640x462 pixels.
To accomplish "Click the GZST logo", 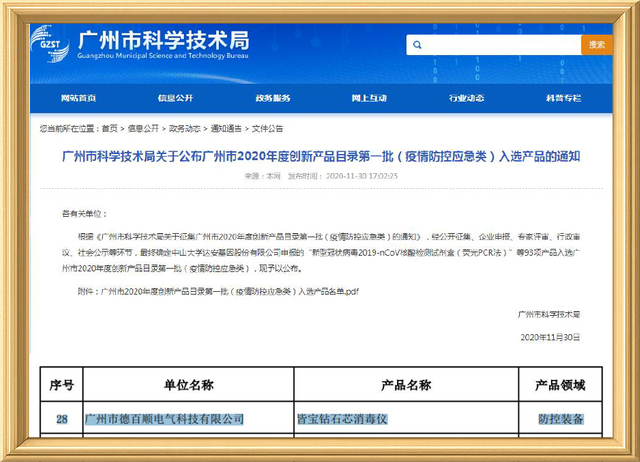I will coord(50,44).
